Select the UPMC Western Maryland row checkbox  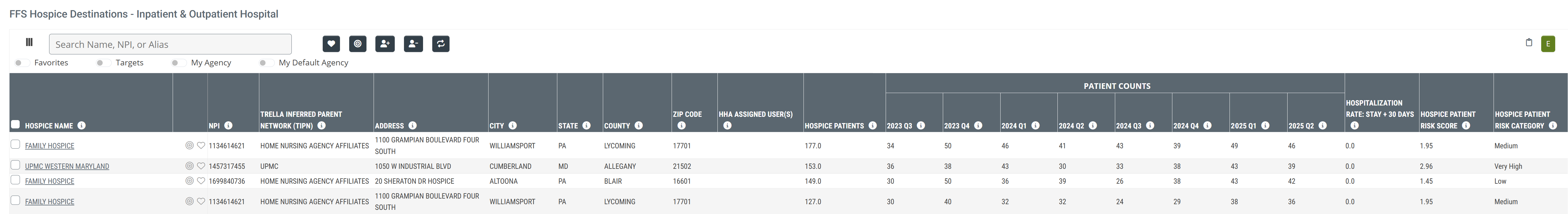point(15,165)
